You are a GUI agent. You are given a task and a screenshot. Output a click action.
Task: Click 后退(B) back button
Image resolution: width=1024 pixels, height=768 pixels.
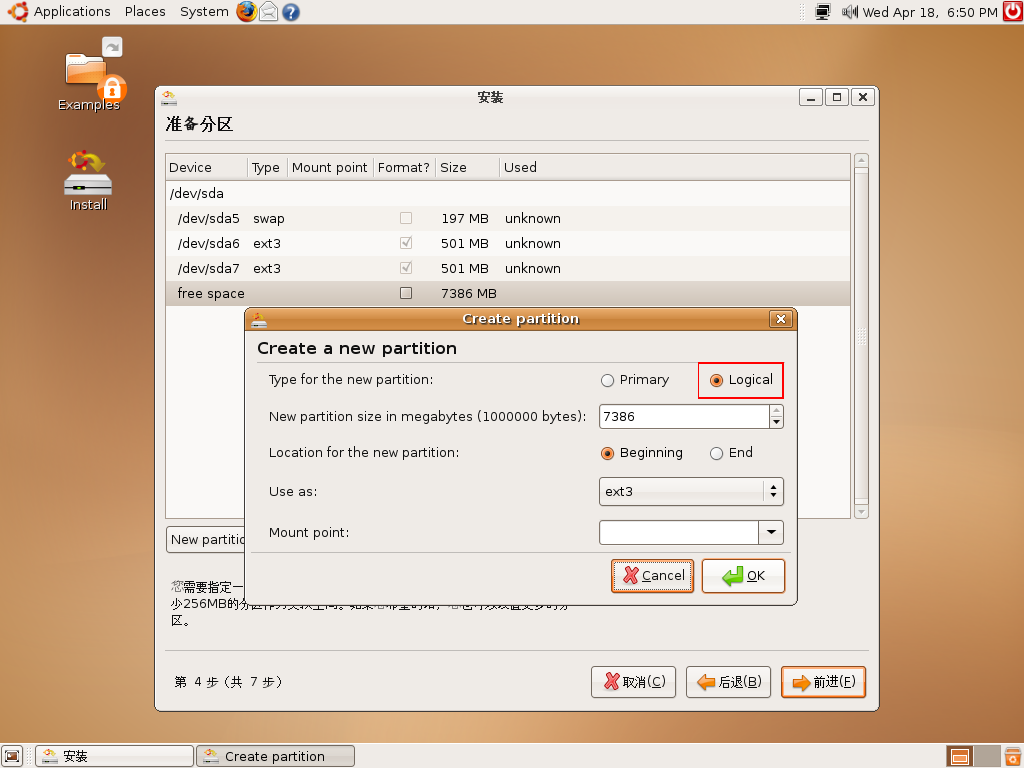point(728,682)
